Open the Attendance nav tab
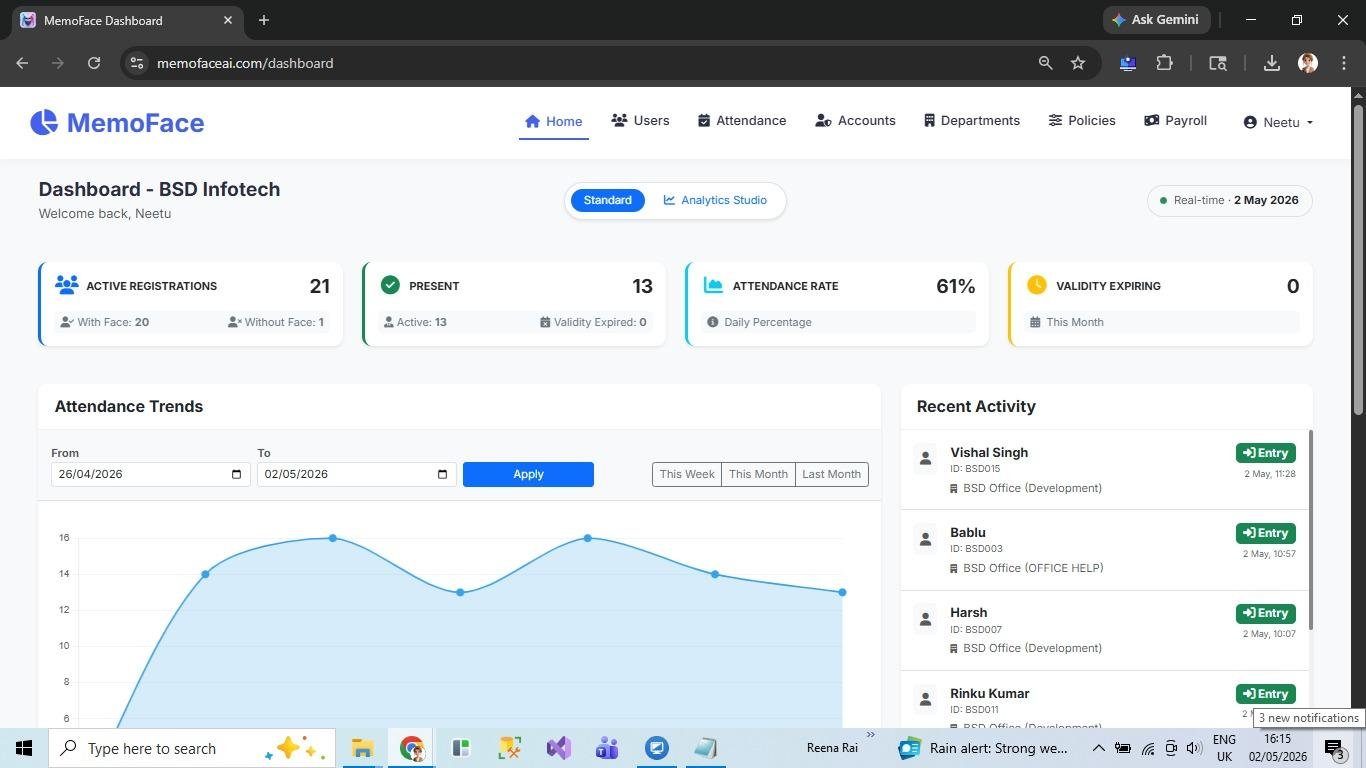The width and height of the screenshot is (1366, 768). pos(742,121)
